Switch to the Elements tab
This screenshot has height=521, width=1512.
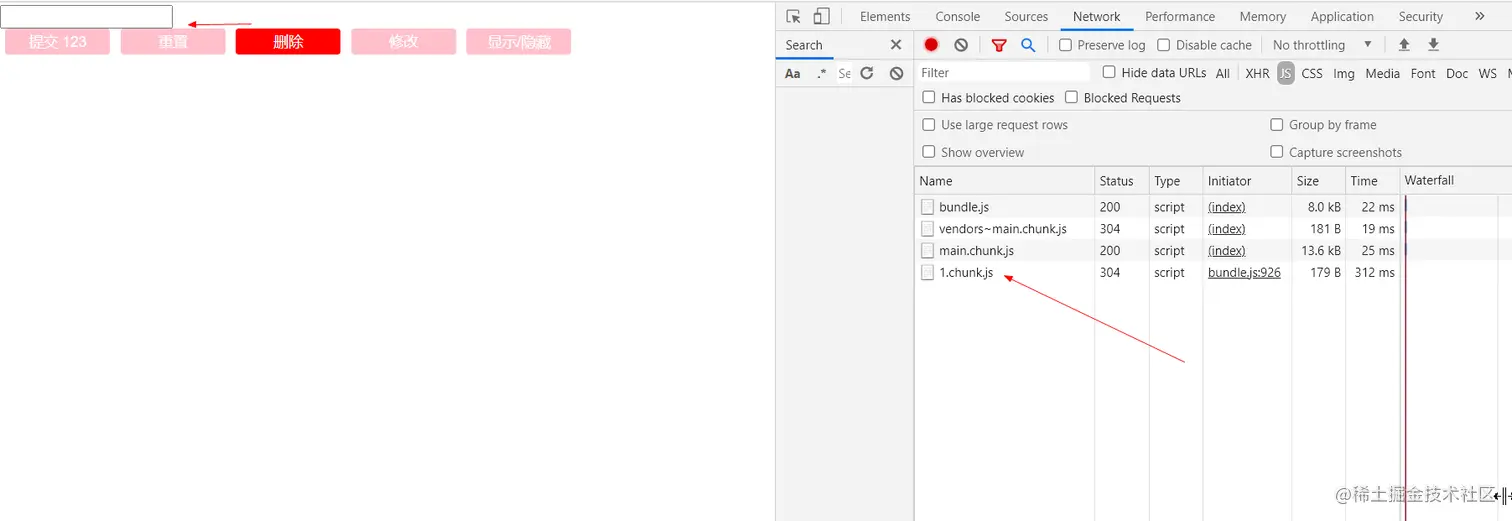tap(885, 16)
